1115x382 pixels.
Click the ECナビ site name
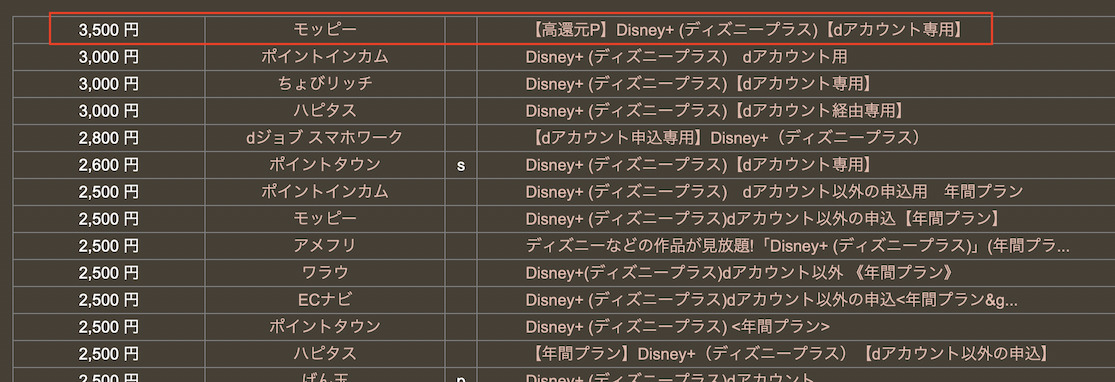coord(325,300)
